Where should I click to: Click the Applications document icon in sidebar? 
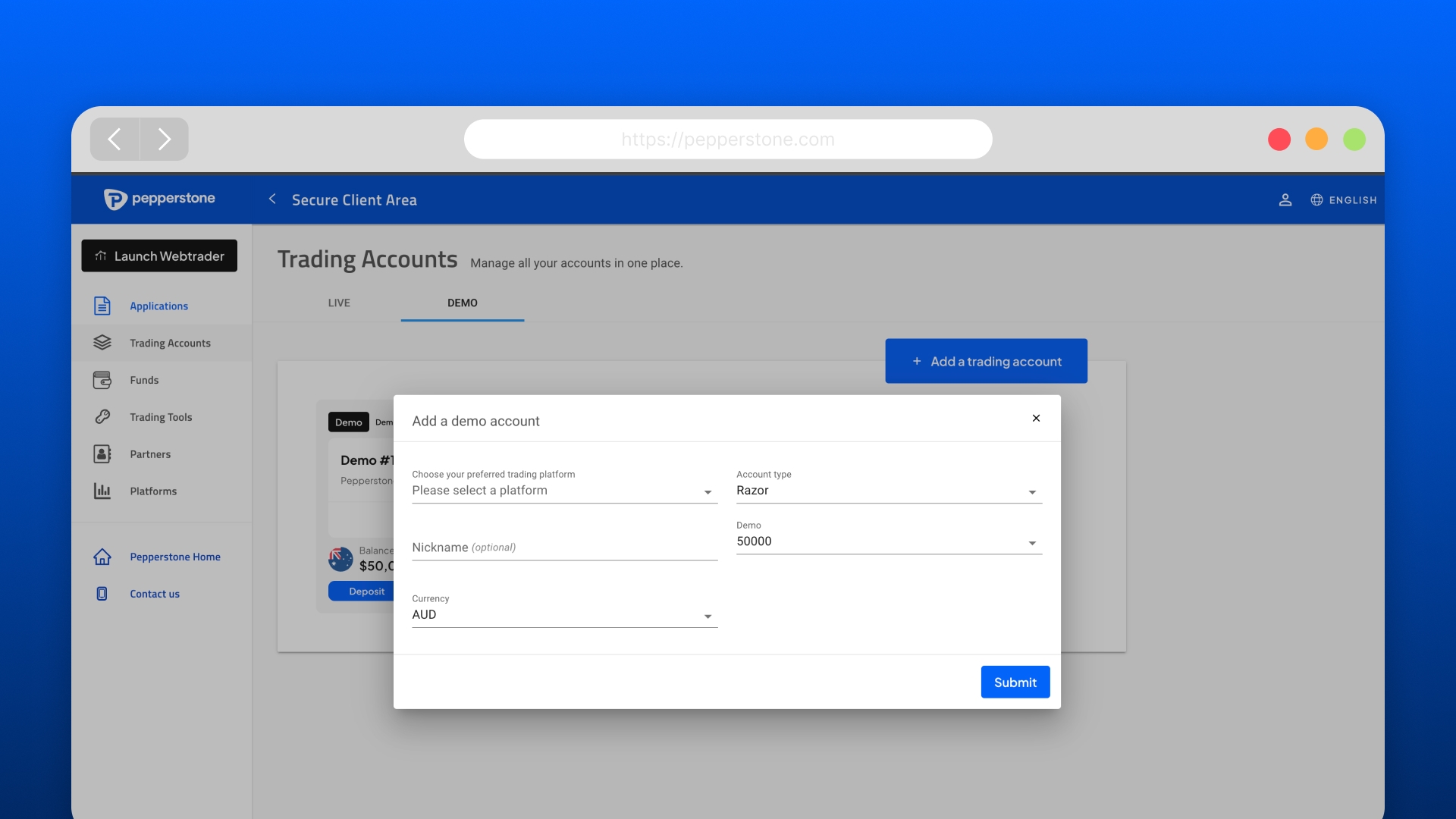click(102, 306)
